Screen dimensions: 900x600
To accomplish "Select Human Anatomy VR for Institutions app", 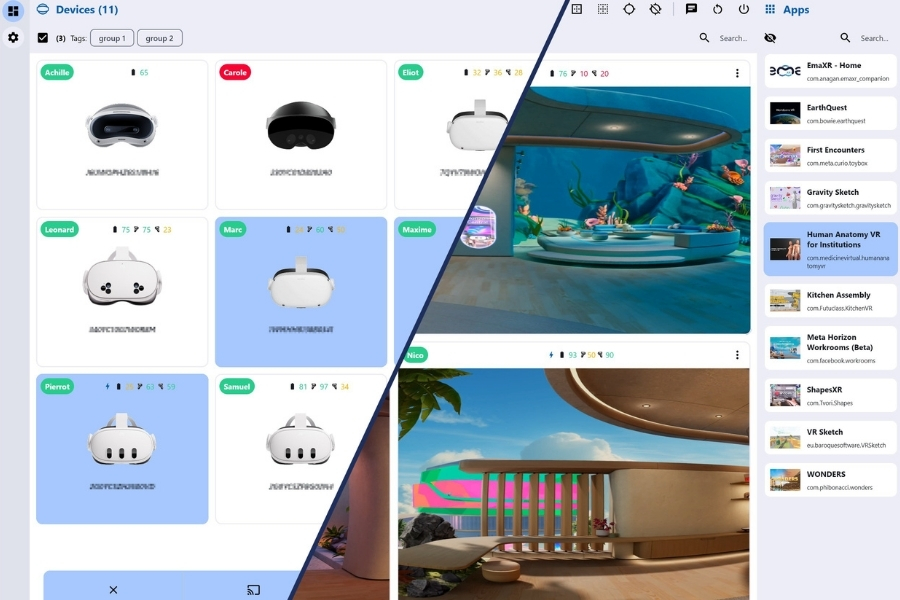I will pyautogui.click(x=830, y=249).
